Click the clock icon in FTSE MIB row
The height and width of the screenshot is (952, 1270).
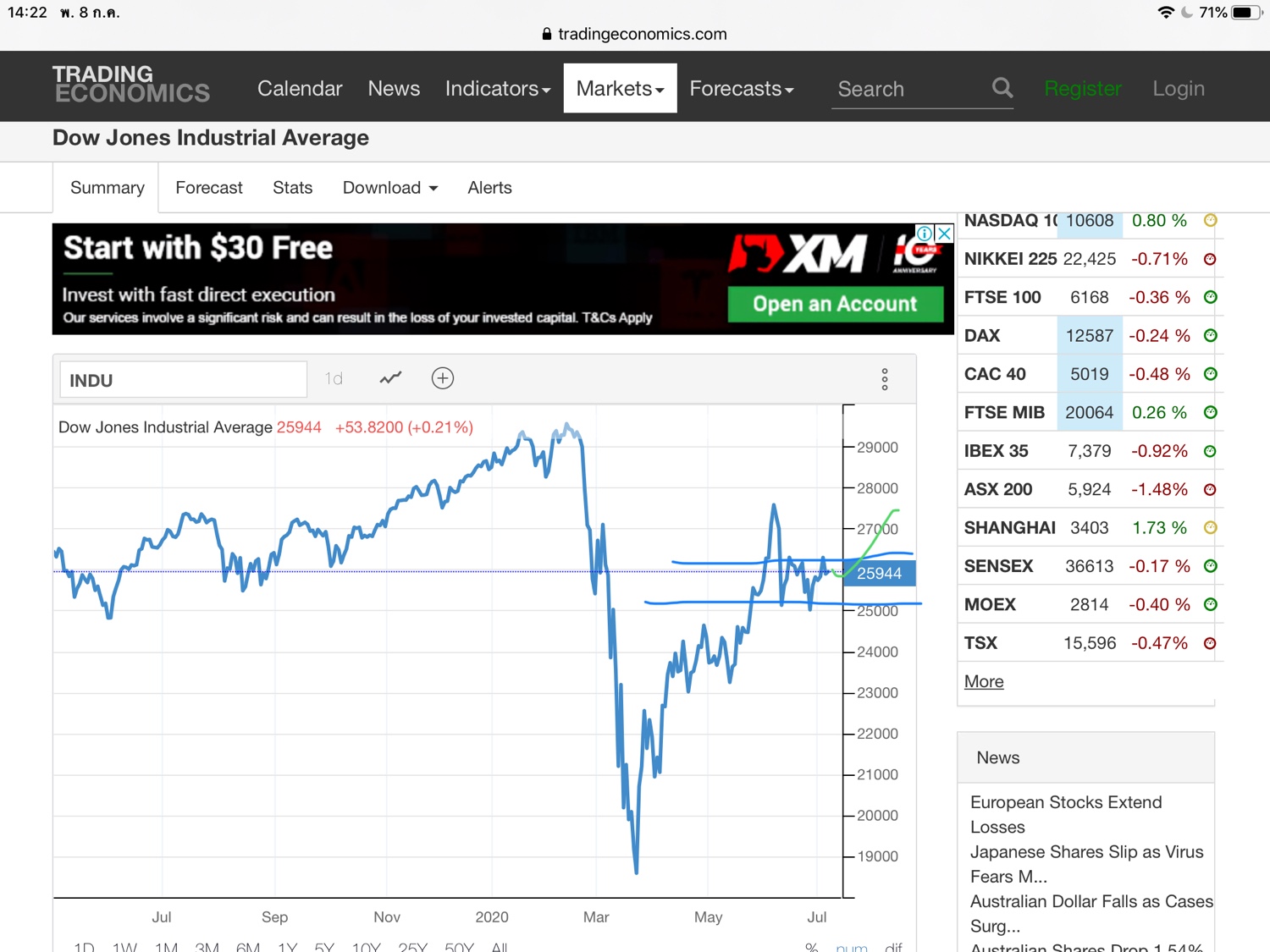[1211, 412]
